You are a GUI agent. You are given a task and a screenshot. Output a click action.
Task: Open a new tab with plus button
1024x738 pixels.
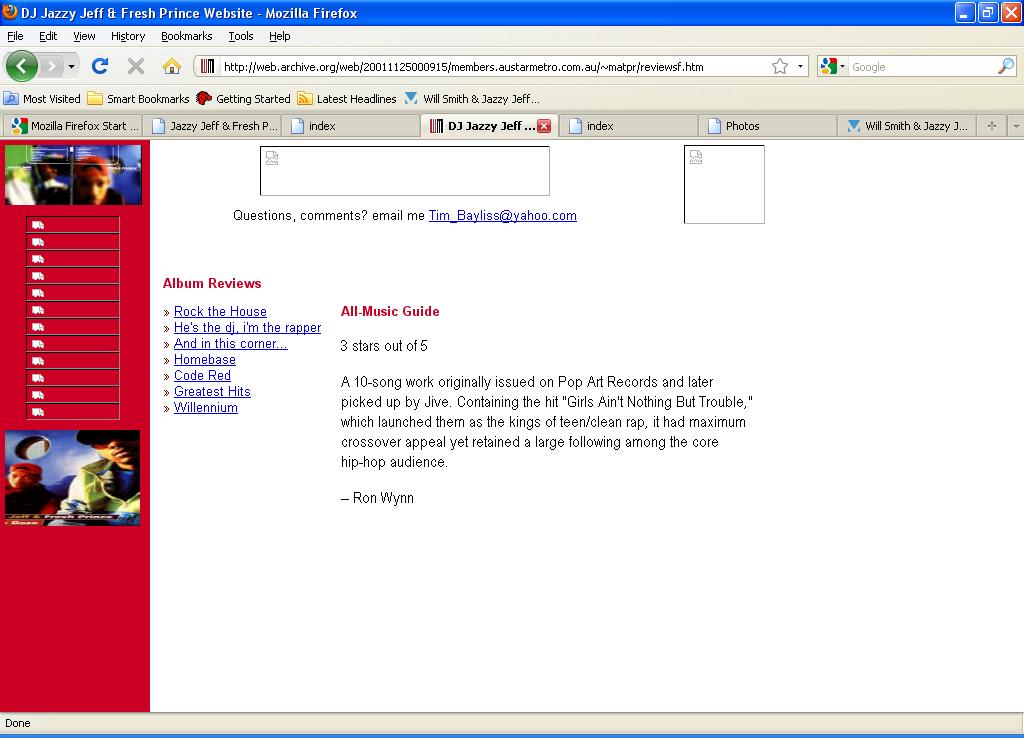click(992, 126)
